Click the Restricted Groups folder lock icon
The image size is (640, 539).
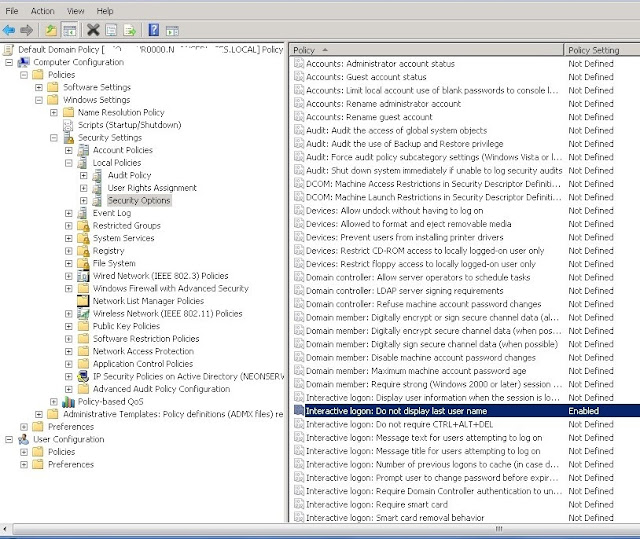click(83, 226)
